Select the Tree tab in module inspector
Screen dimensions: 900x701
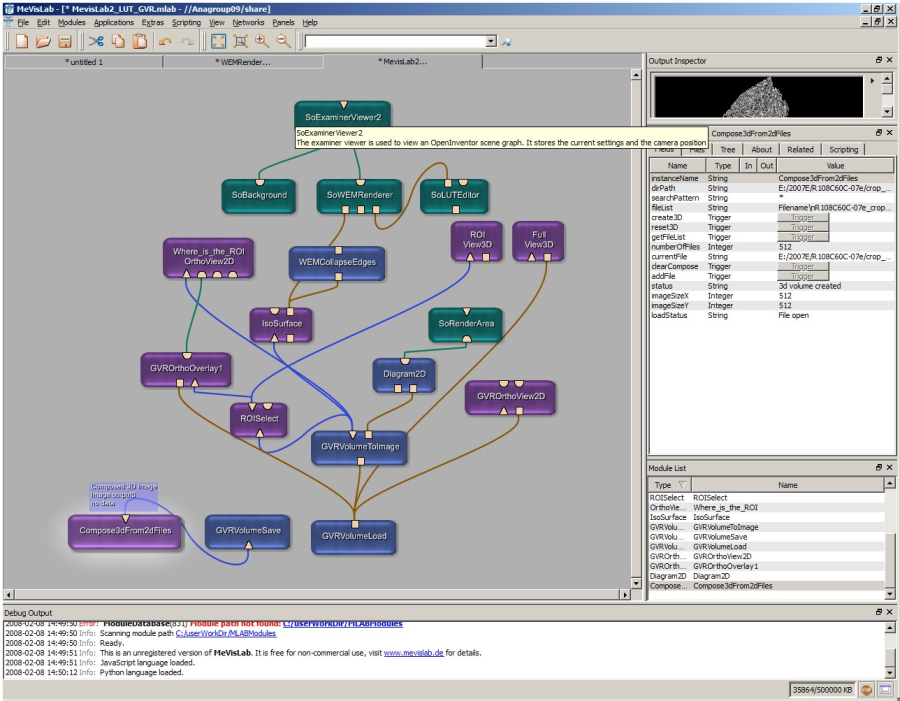727,149
